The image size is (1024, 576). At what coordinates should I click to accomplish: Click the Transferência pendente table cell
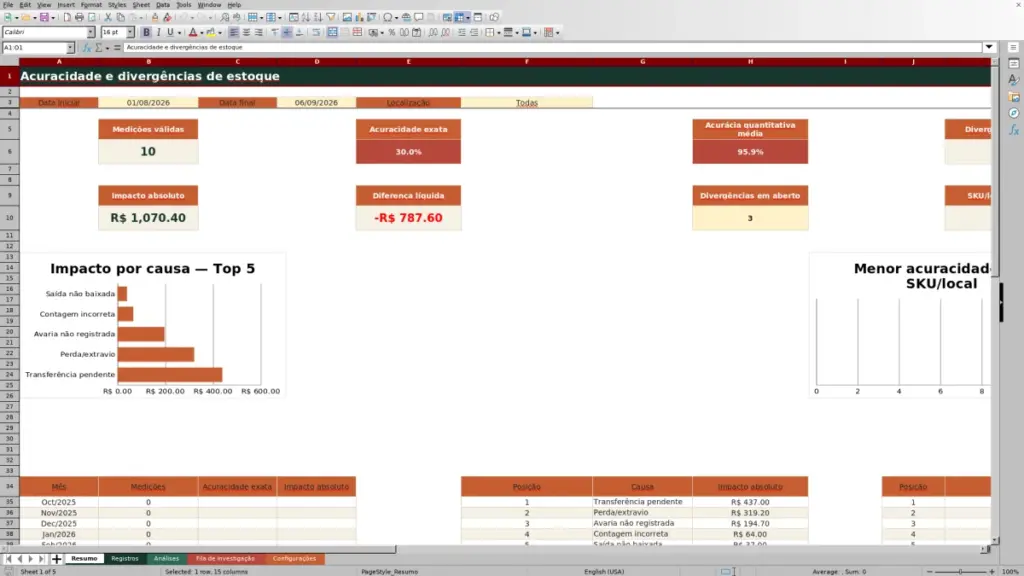[x=642, y=502]
